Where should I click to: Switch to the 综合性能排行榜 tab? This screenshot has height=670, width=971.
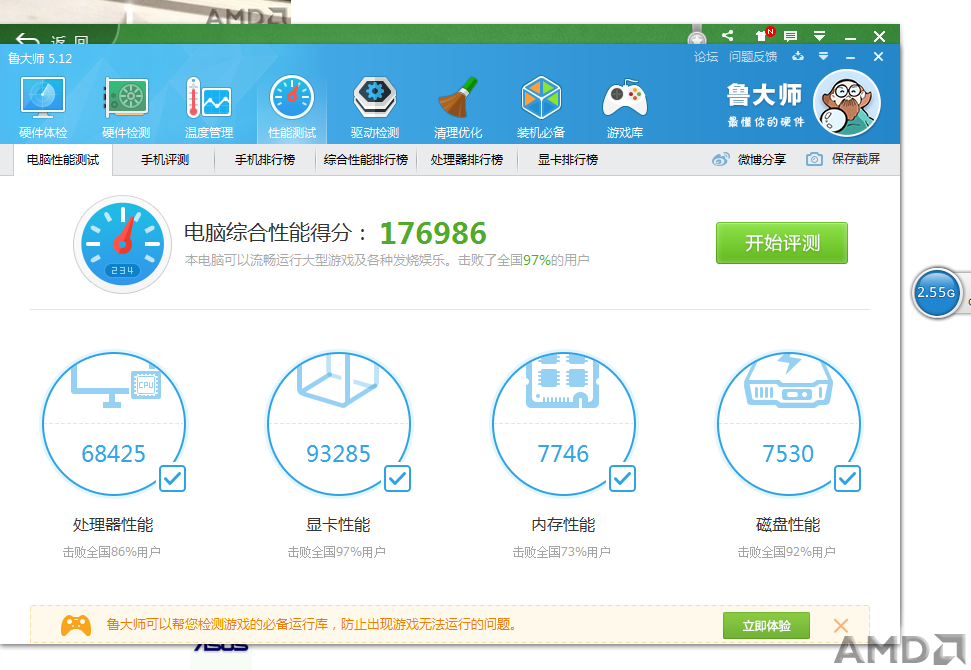(365, 160)
